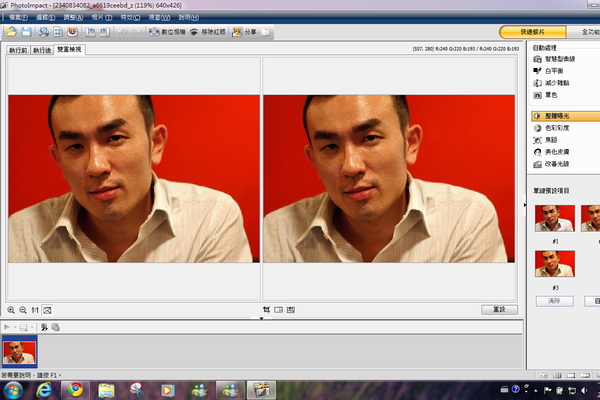Collapse the right panel with its edge arrow
Screen dimensions: 600x400
[x=525, y=205]
